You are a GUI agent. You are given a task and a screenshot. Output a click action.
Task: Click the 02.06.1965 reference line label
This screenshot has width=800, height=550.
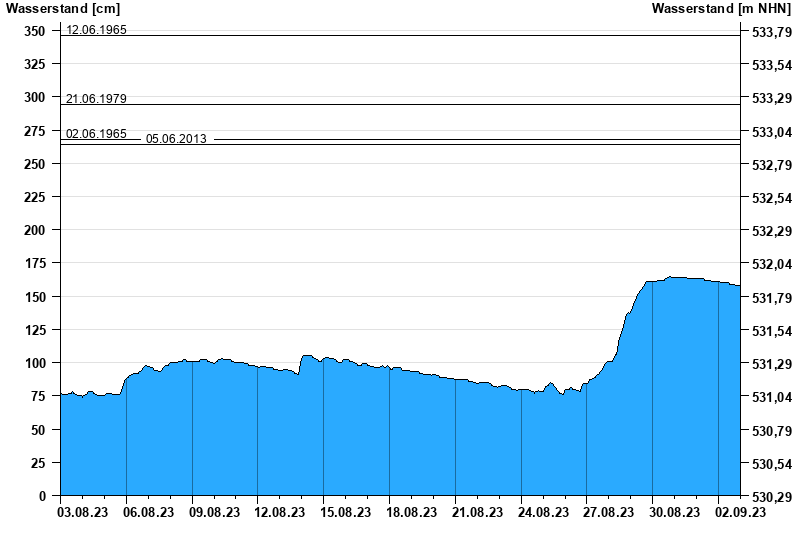tap(96, 134)
